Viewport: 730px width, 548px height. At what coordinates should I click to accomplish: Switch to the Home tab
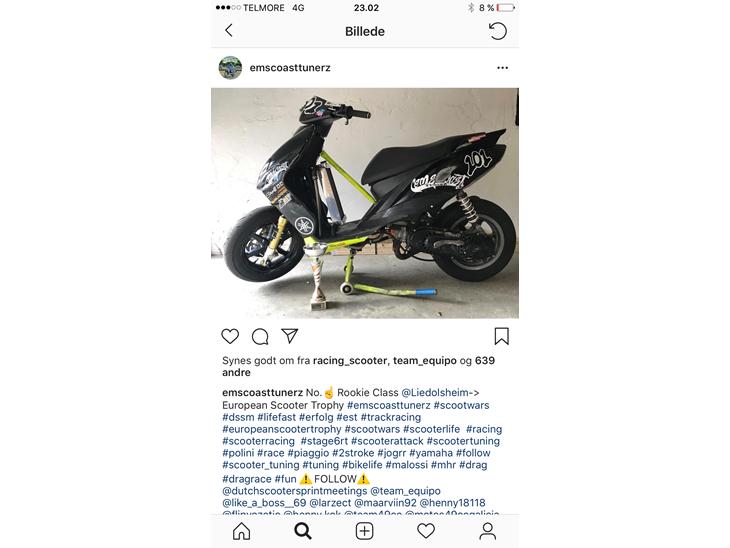click(242, 531)
